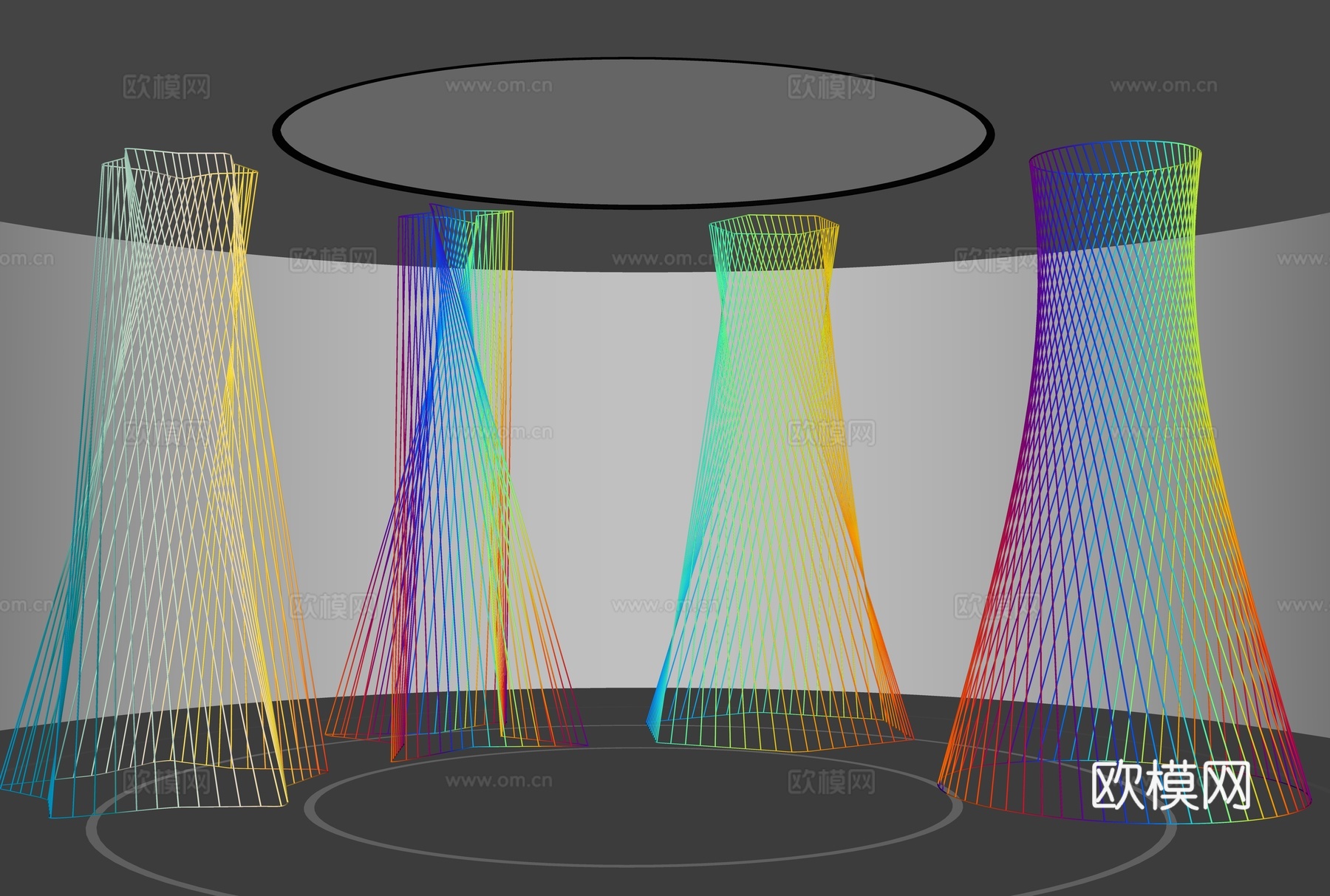Select the green-yellow pentagonal wireframe tower
Viewport: 1330px width, 896px height.
(780, 484)
